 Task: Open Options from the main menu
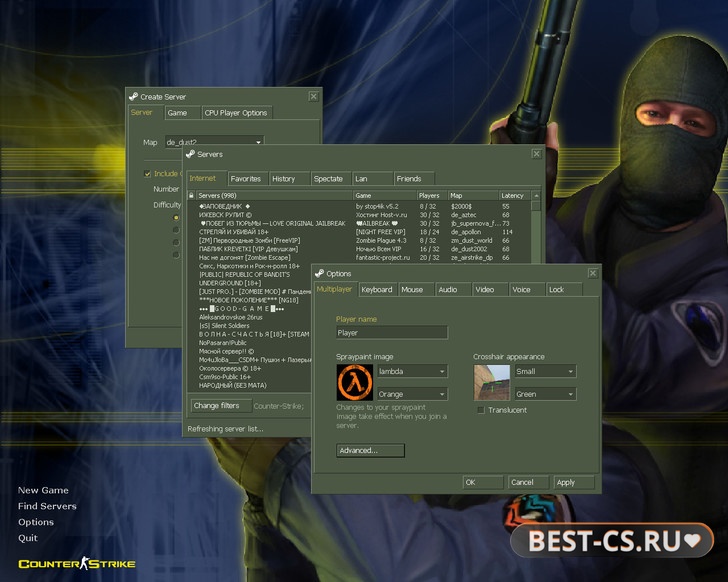click(36, 522)
